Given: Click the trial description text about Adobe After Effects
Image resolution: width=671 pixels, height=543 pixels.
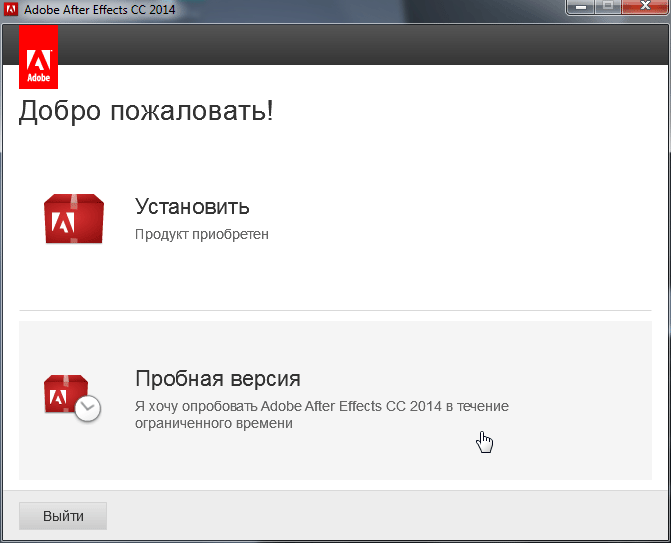Looking at the screenshot, I should [x=321, y=414].
